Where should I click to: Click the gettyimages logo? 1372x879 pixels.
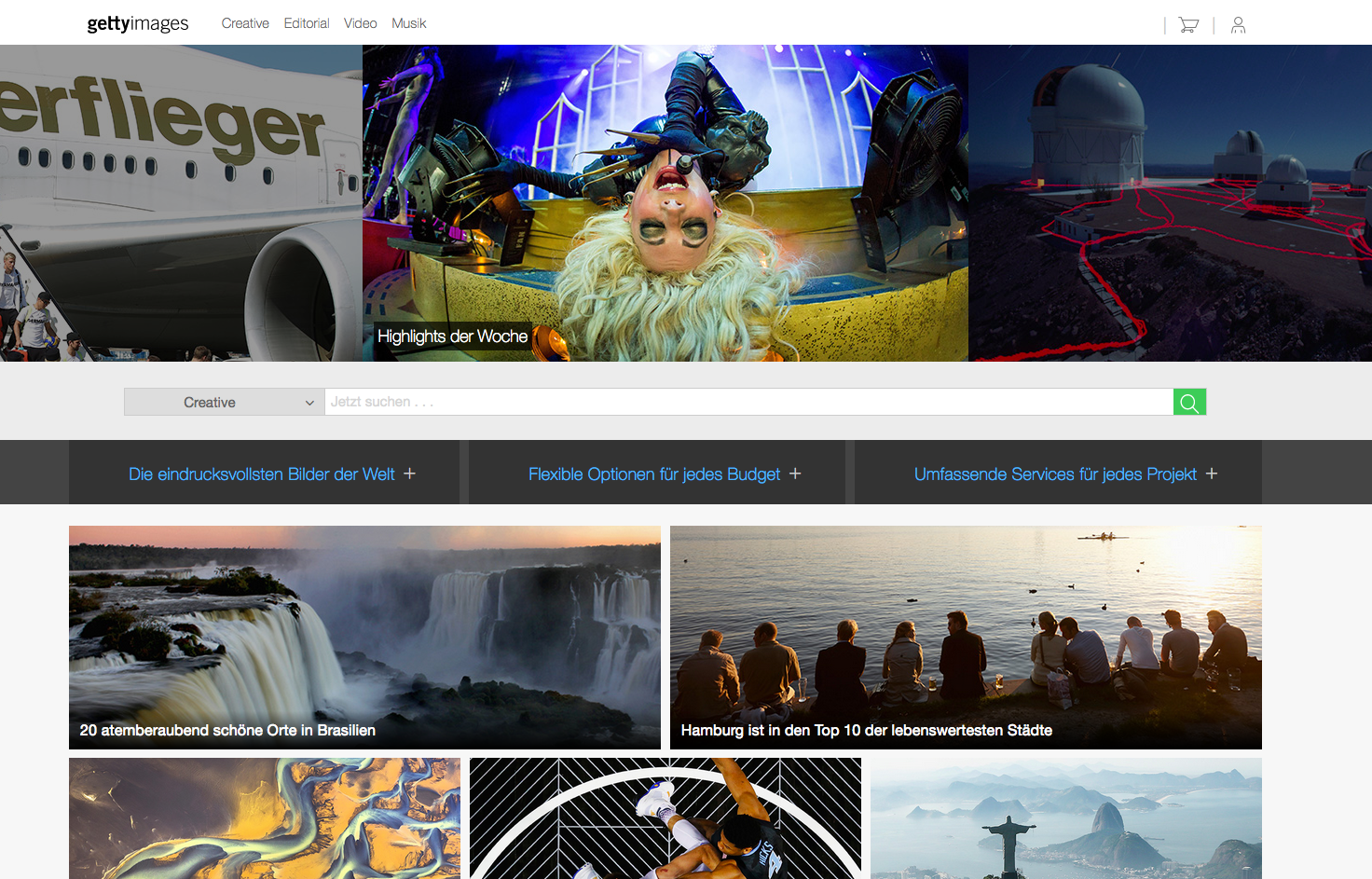click(138, 23)
